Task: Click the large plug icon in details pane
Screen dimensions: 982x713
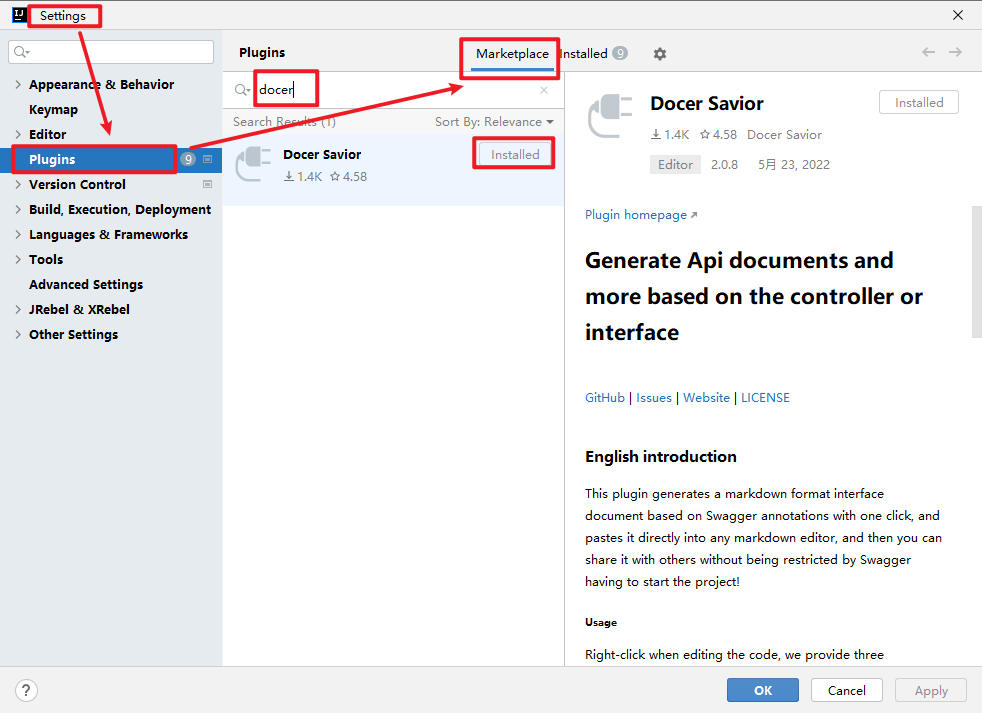Action: point(611,116)
